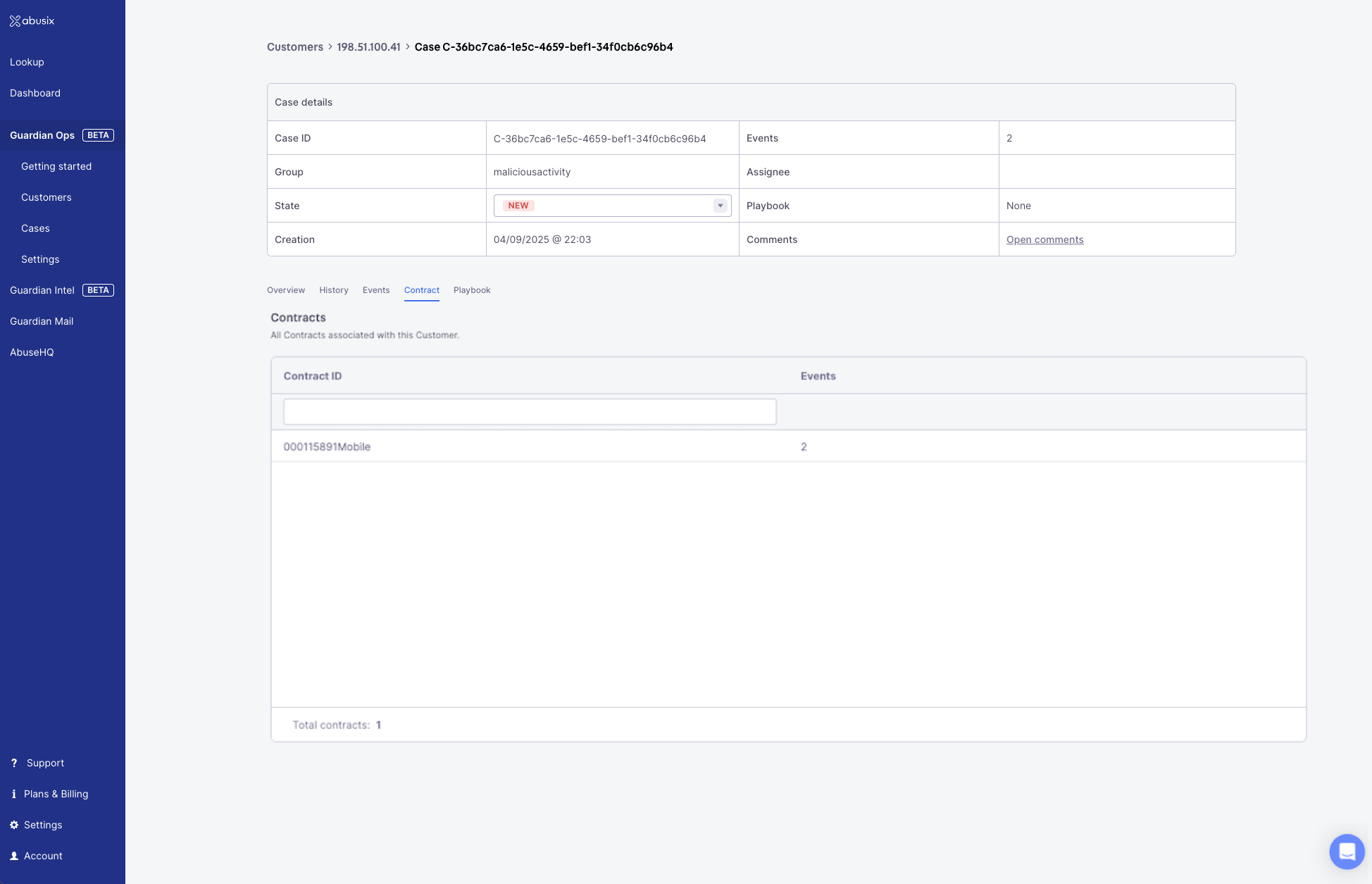This screenshot has width=1372, height=884.
Task: Open Guardian Intel in sidebar
Action: click(x=42, y=290)
